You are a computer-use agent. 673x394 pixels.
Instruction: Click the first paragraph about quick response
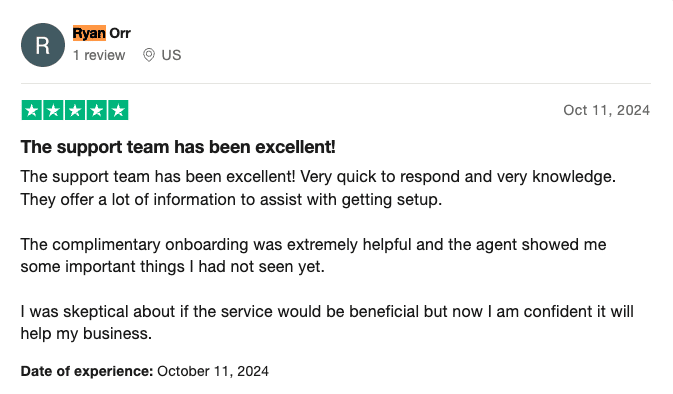[x=318, y=188]
